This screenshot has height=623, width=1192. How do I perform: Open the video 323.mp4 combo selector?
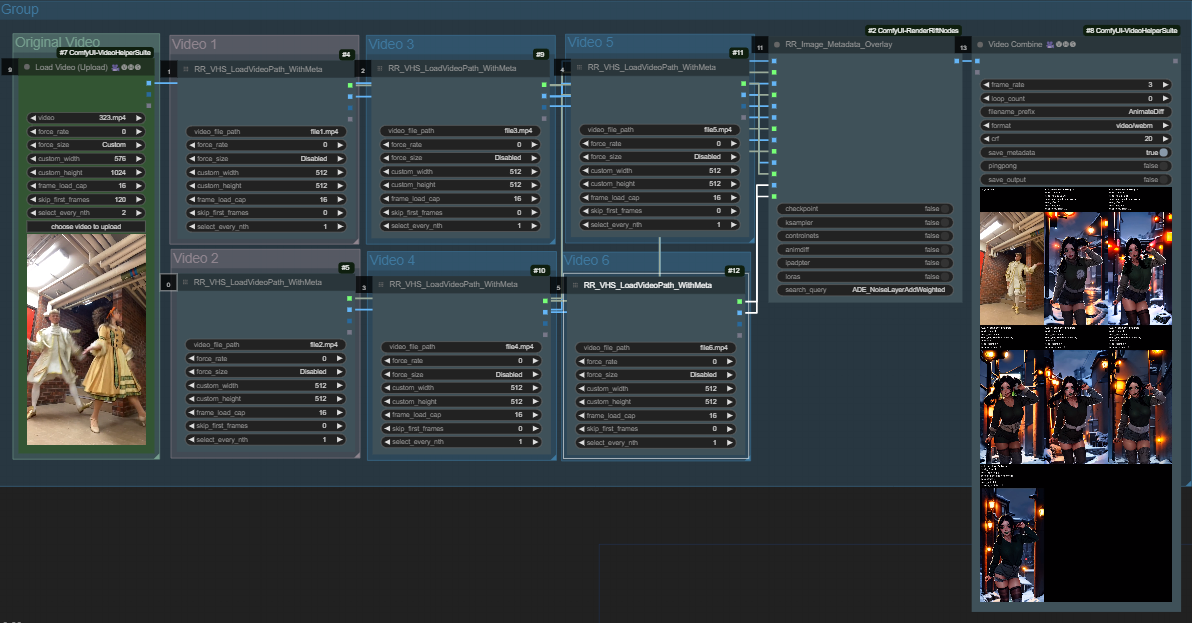86,118
